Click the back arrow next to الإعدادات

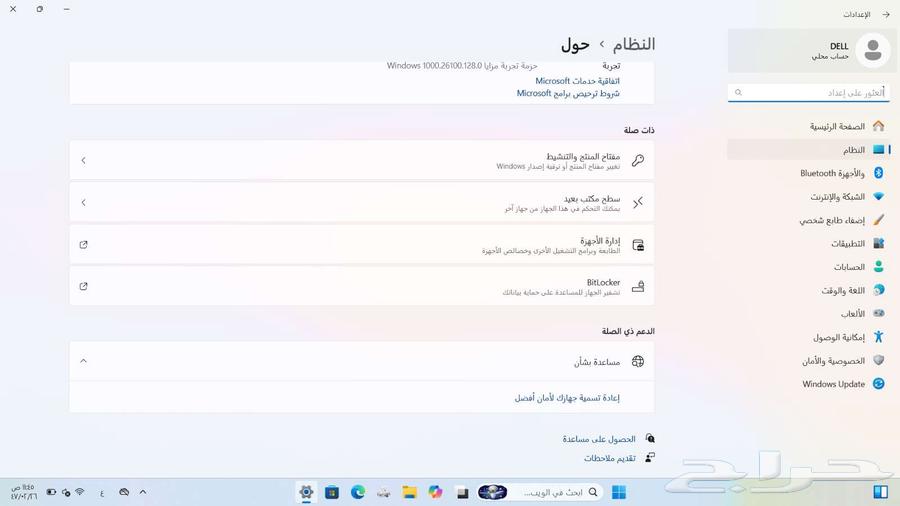click(886, 14)
